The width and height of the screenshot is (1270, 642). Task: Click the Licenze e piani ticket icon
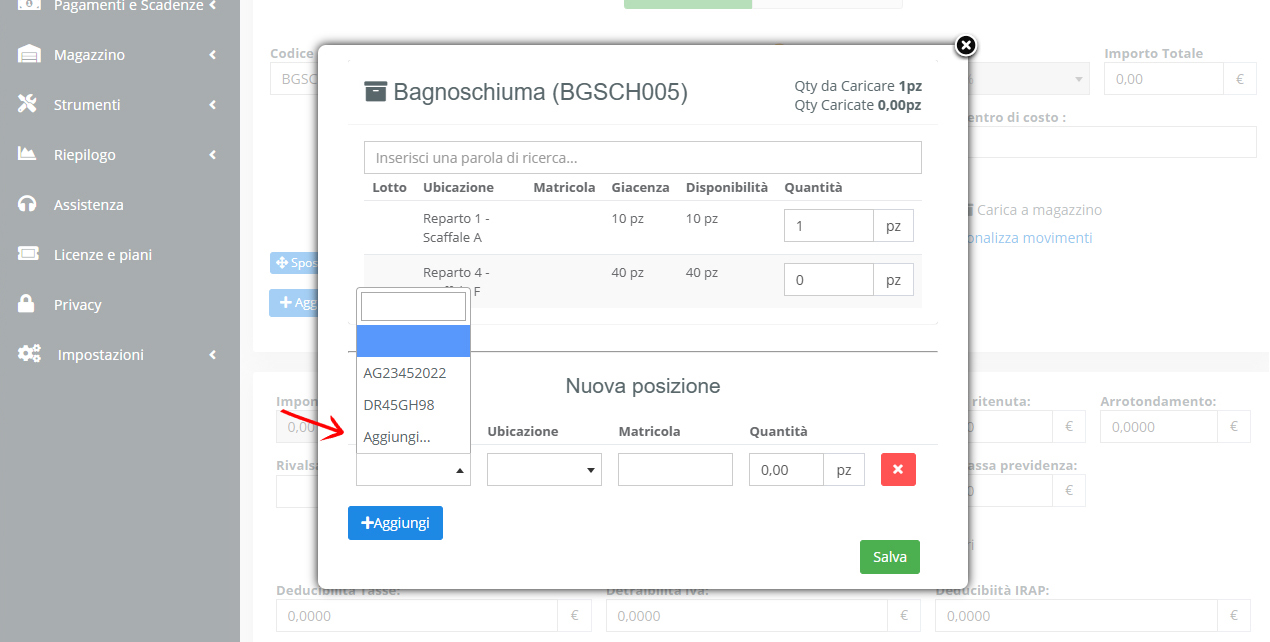click(28, 255)
